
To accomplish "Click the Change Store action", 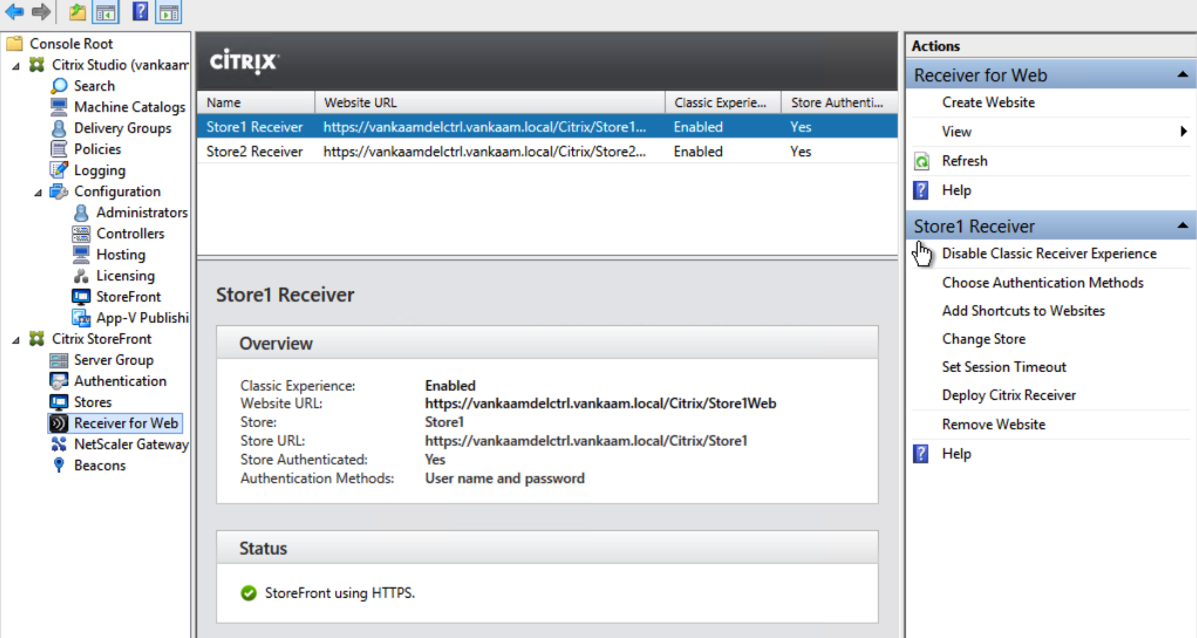I will [984, 339].
